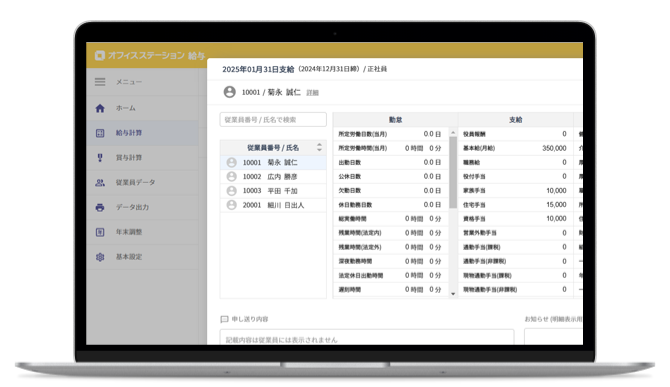Click the 公休日数 row
Screen dimensions: 670x387
[391, 176]
